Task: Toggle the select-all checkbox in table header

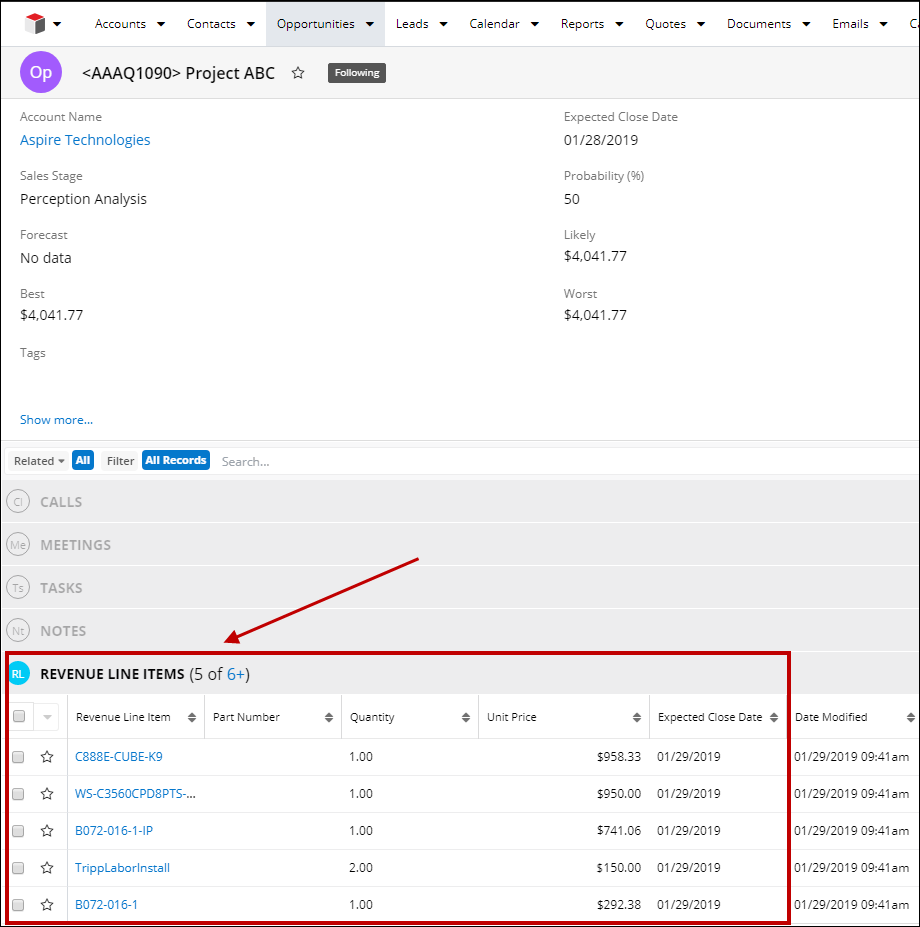Action: [x=19, y=717]
